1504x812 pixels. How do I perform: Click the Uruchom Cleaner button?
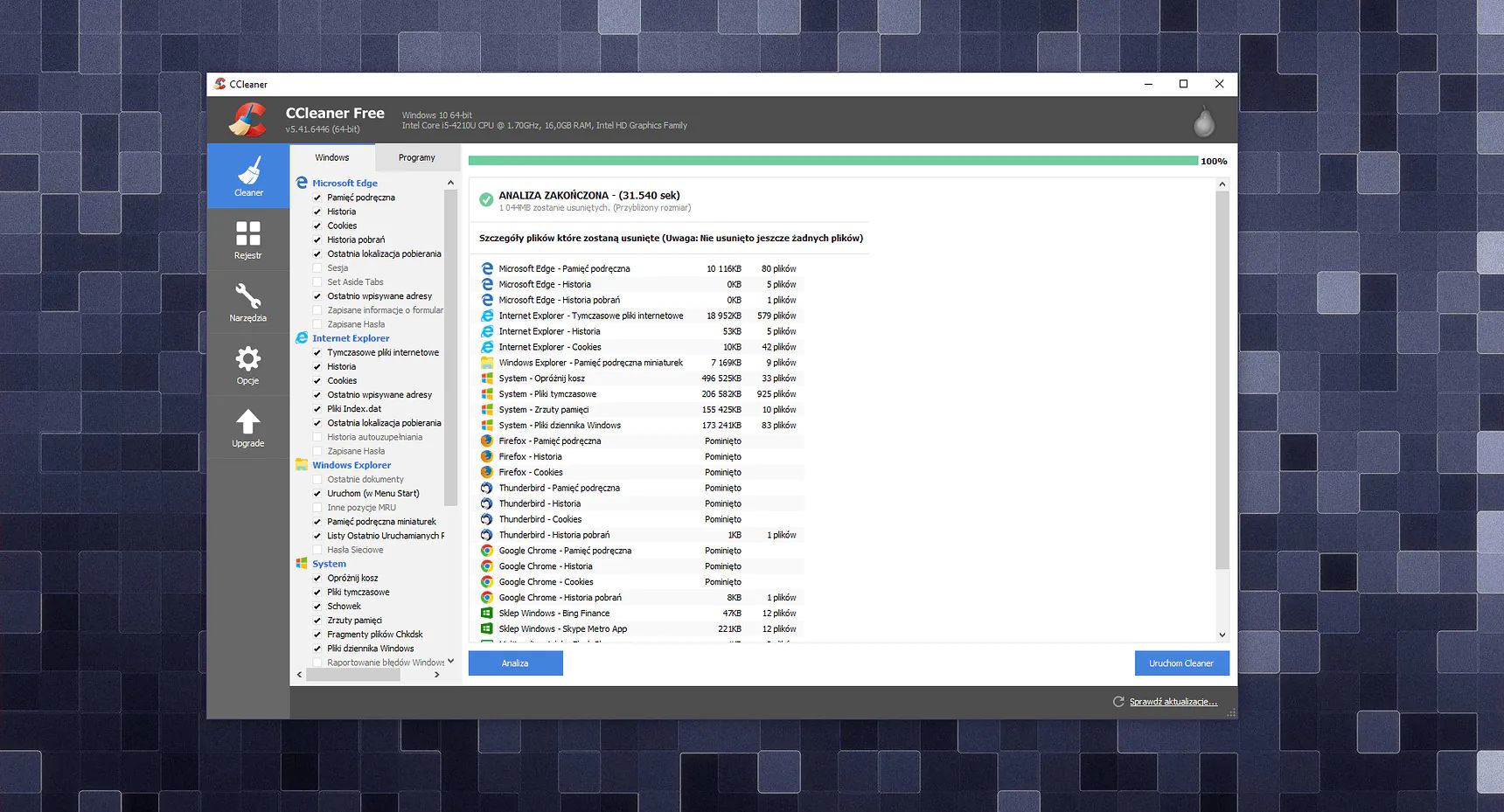[x=1182, y=663]
